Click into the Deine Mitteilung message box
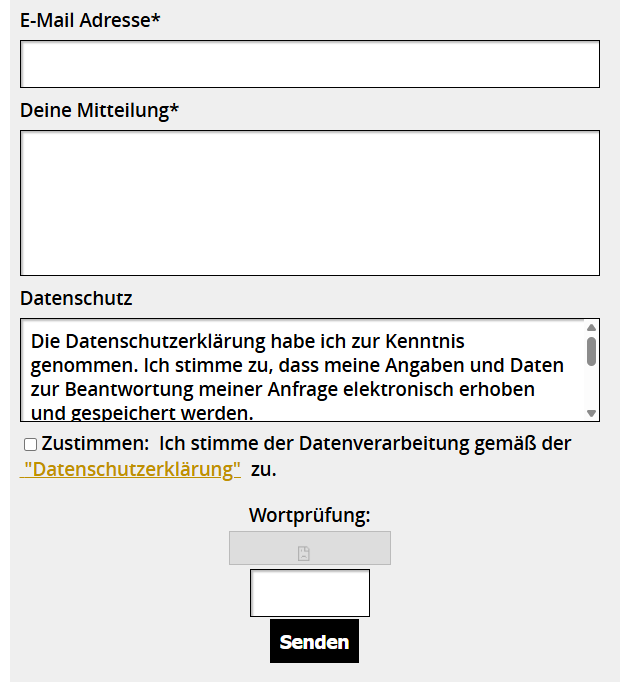The height and width of the screenshot is (682, 633). (309, 202)
